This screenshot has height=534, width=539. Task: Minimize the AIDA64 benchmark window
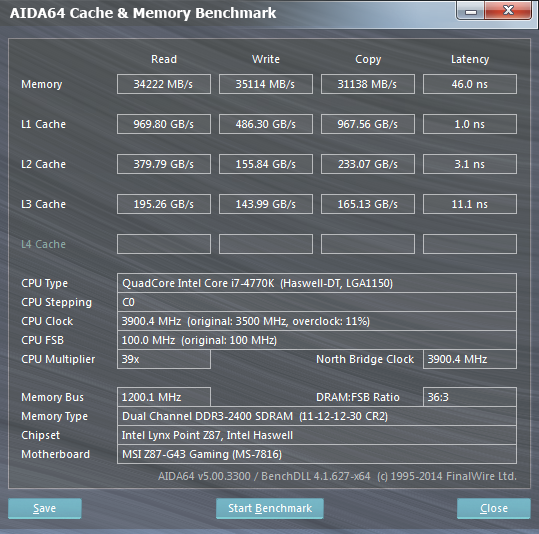coord(471,11)
